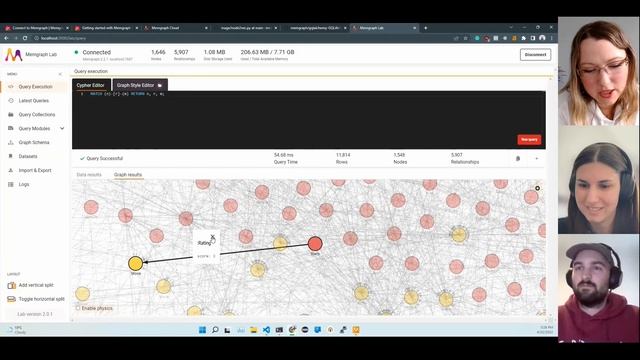This screenshot has height=360, width=640.
Task: Bookmark this page with the star
Action: (466, 38)
